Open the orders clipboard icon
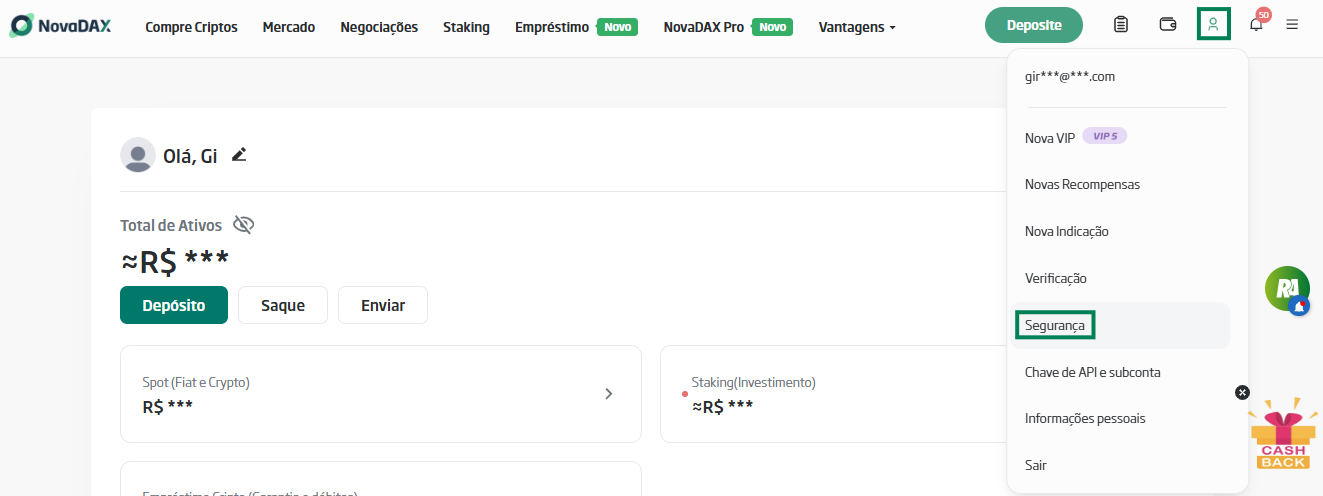This screenshot has width=1323, height=496. coord(1121,25)
